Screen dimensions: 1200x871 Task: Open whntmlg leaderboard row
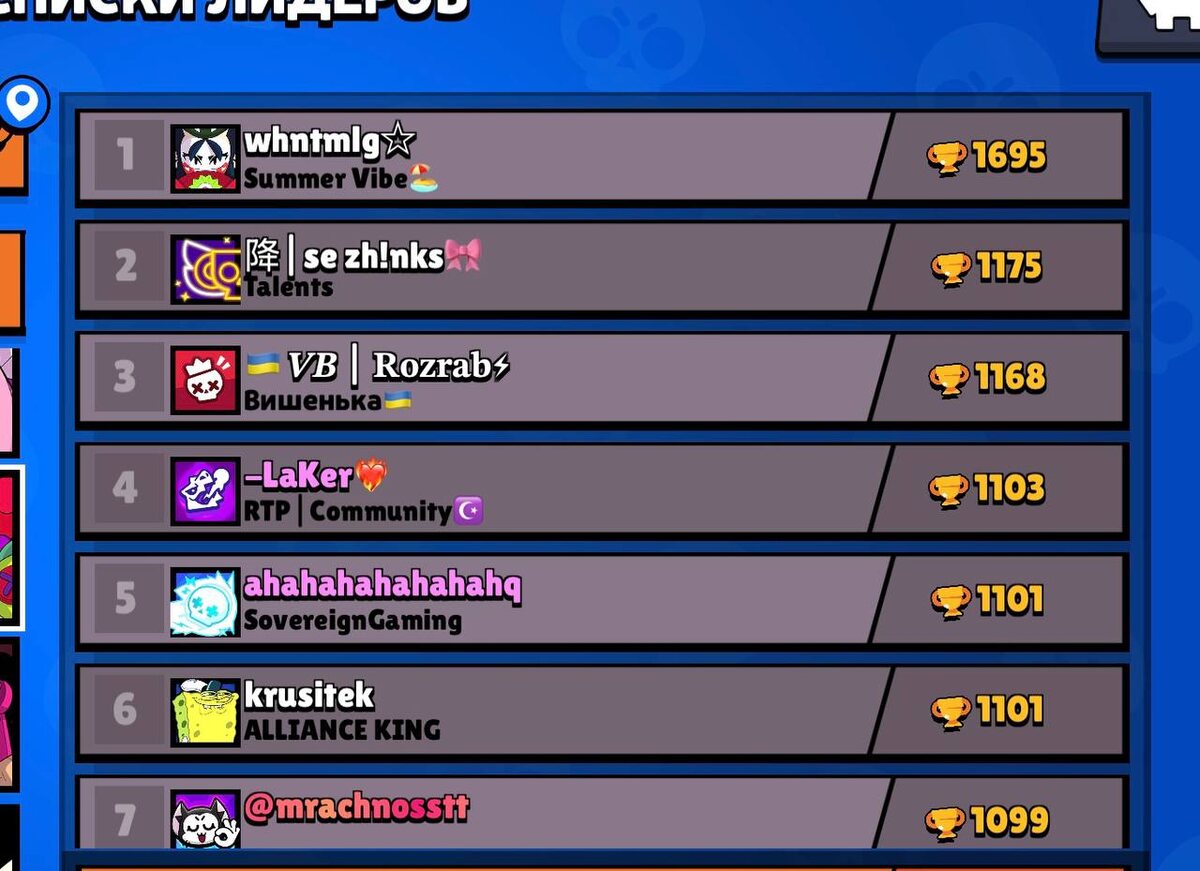(602, 157)
